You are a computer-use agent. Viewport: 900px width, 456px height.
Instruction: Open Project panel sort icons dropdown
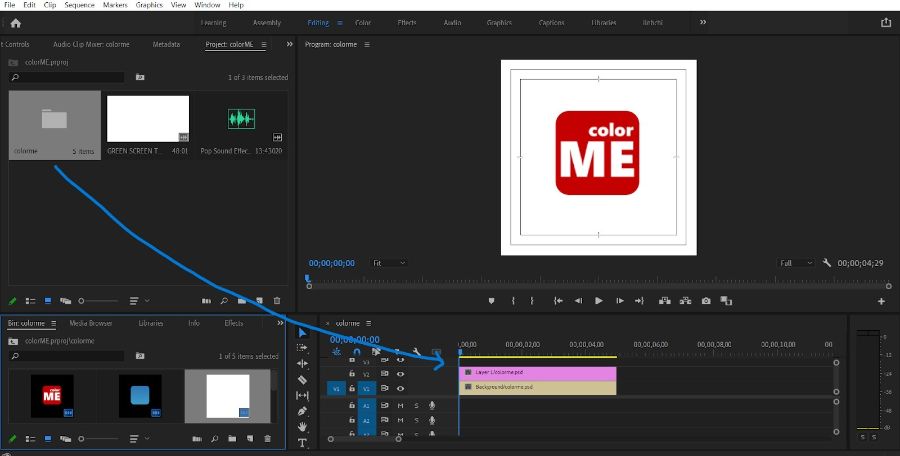(x=139, y=300)
